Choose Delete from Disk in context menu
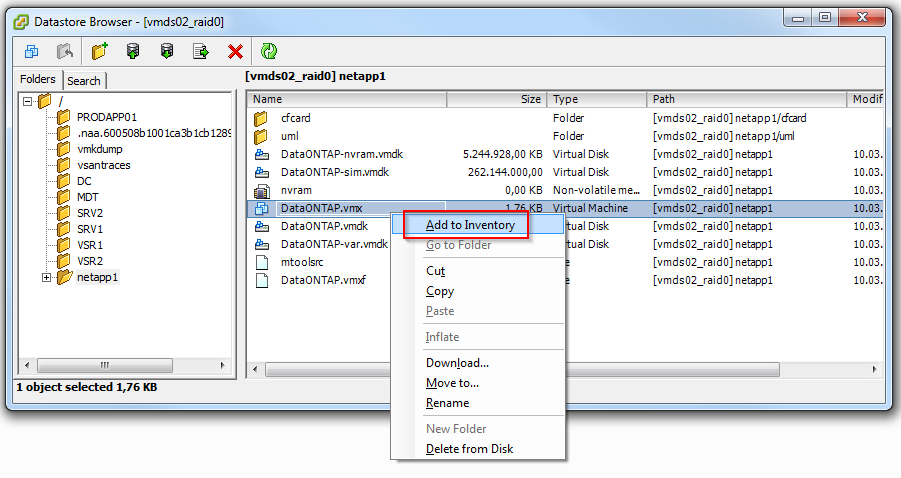Screen dimensions: 901x478 [478, 449]
